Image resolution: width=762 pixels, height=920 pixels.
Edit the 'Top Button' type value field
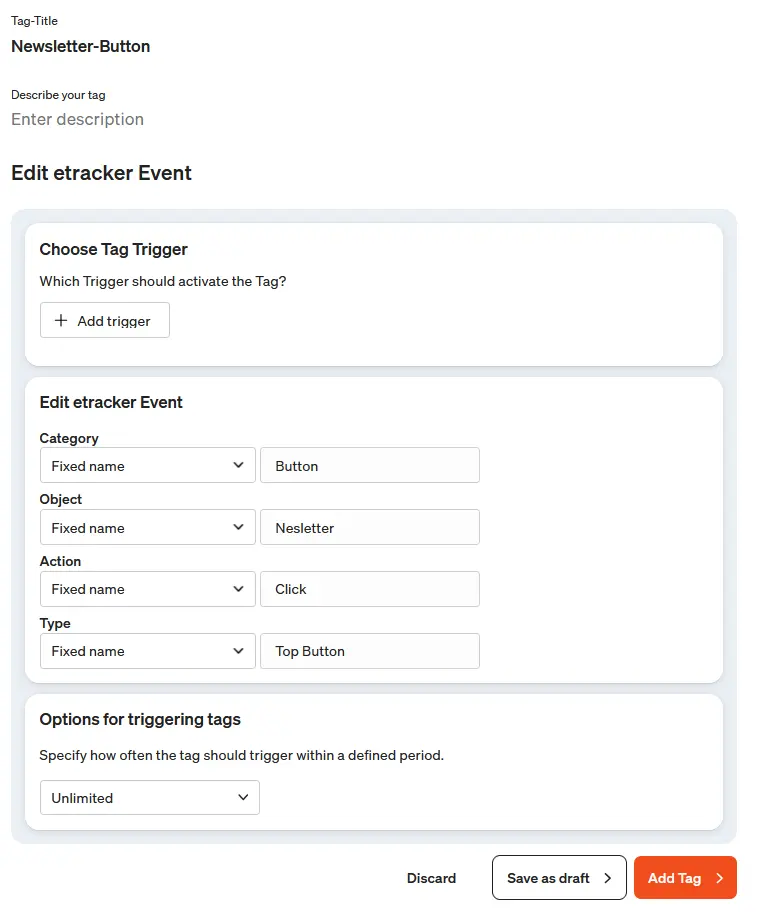tap(370, 651)
